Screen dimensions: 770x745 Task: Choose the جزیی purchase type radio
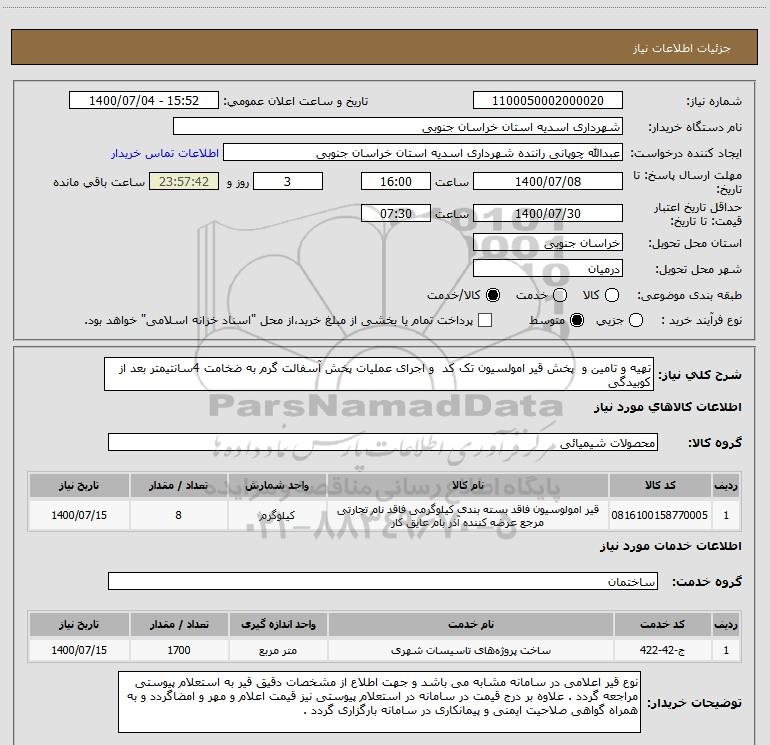coord(636,320)
